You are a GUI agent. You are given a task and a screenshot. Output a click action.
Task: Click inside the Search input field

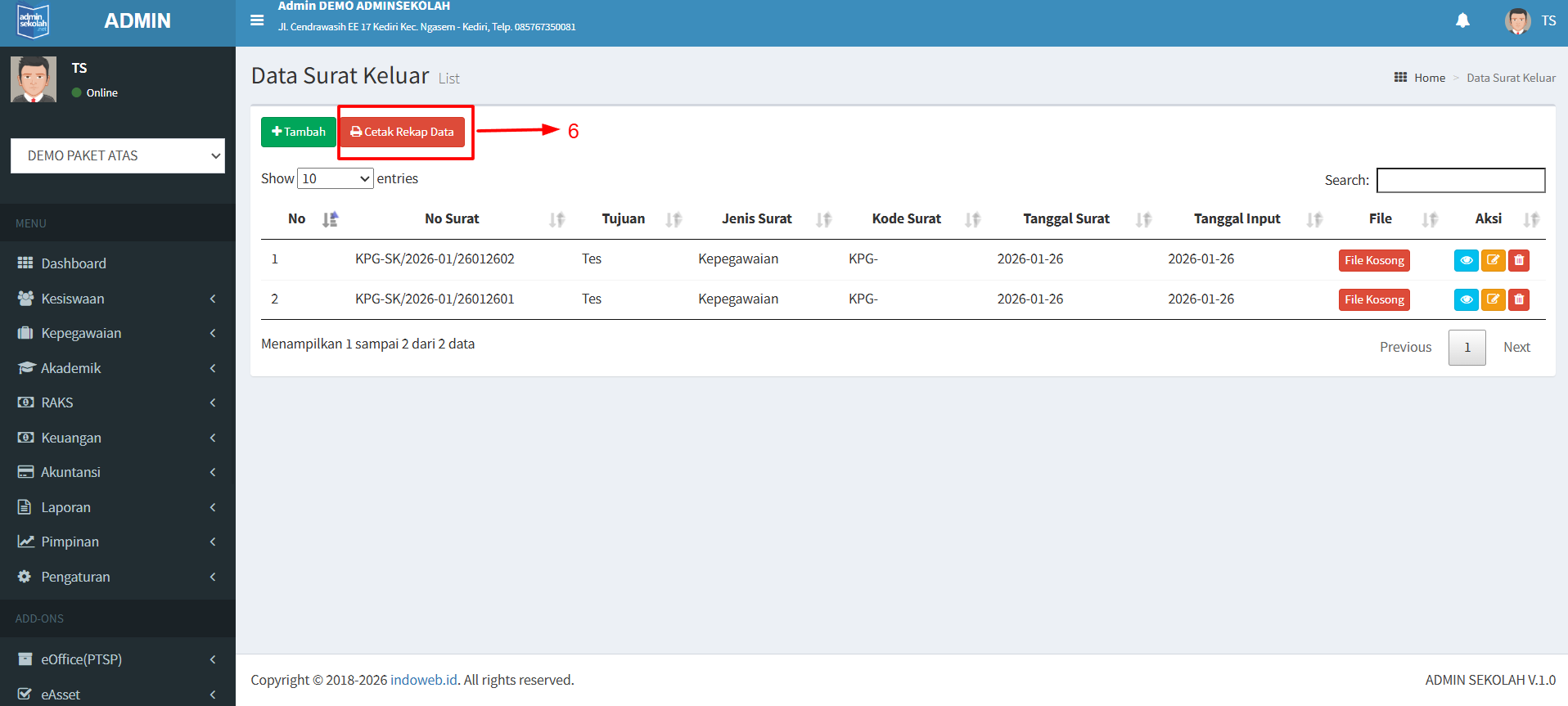(1460, 180)
